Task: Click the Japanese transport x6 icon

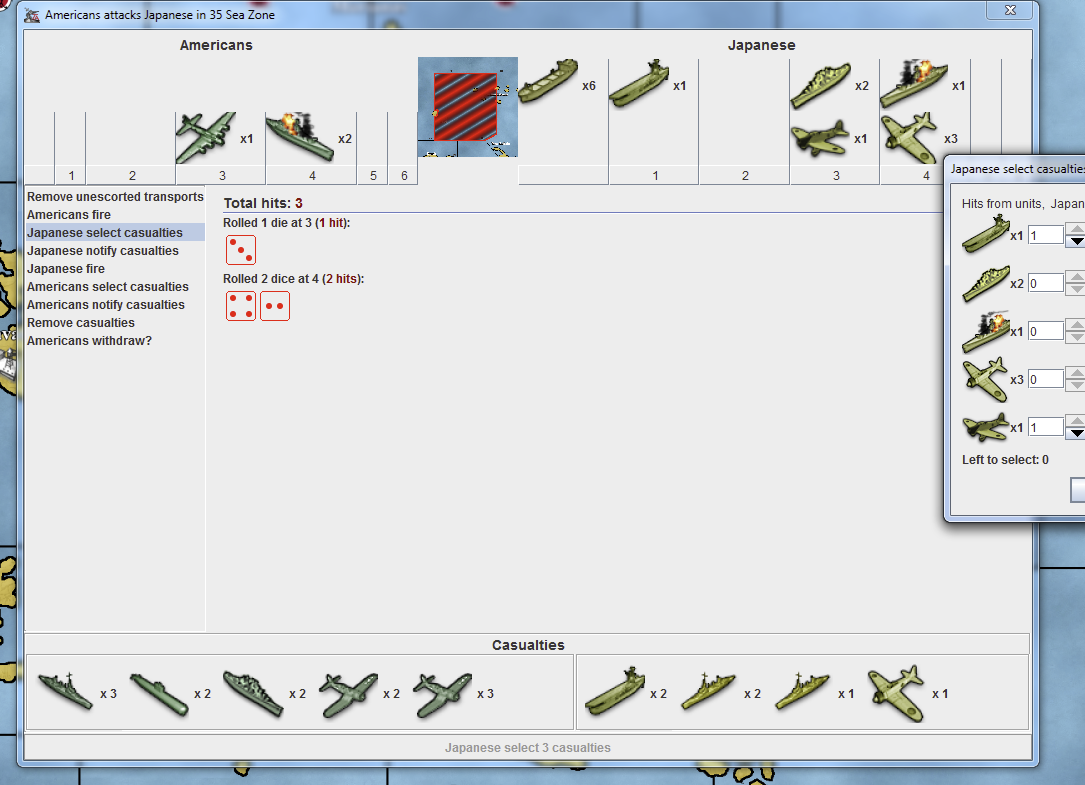Action: coord(548,81)
